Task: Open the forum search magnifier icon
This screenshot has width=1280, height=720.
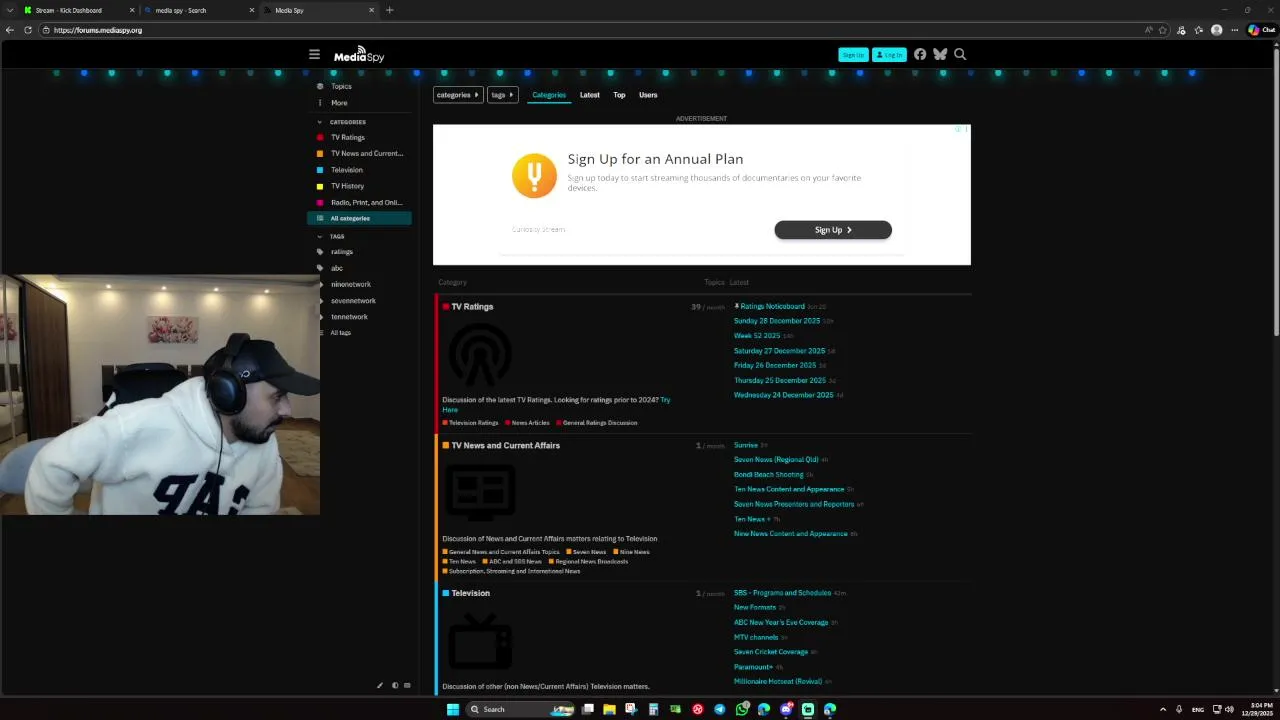Action: coord(960,54)
